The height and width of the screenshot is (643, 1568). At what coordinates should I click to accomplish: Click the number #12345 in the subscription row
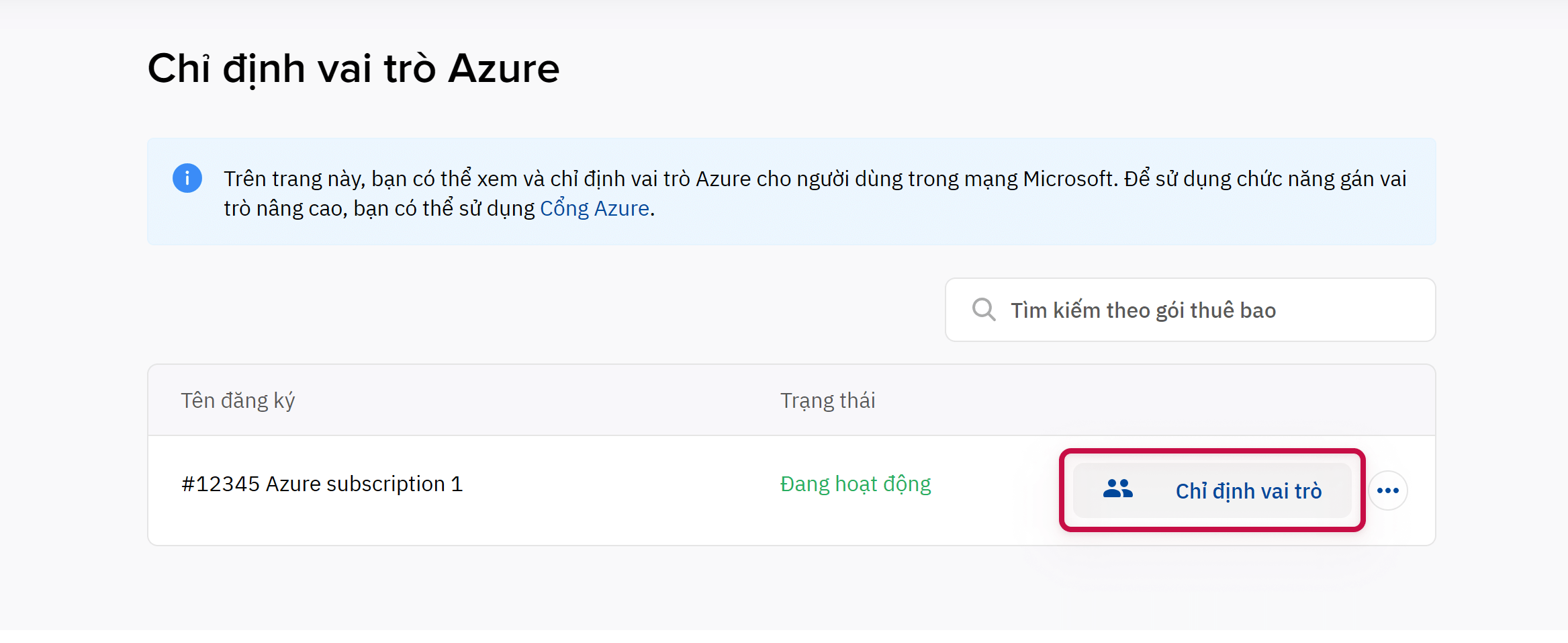220,484
